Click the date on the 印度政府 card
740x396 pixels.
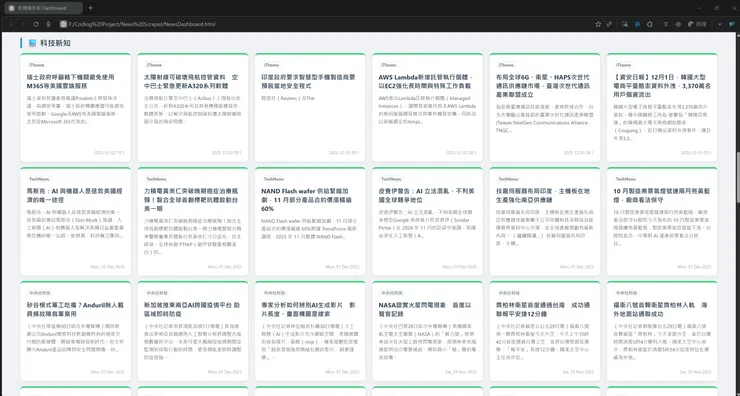[x=344, y=153]
